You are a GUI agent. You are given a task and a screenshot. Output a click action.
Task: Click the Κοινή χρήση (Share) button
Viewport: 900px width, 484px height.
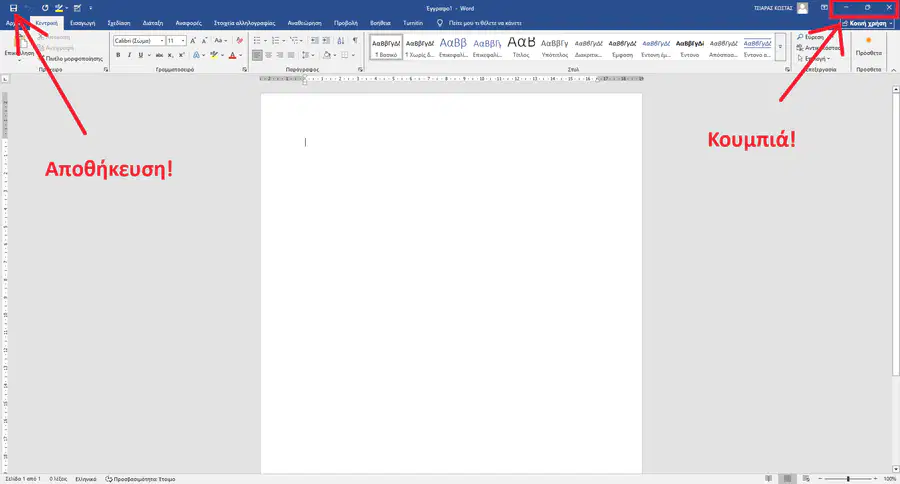click(x=867, y=24)
